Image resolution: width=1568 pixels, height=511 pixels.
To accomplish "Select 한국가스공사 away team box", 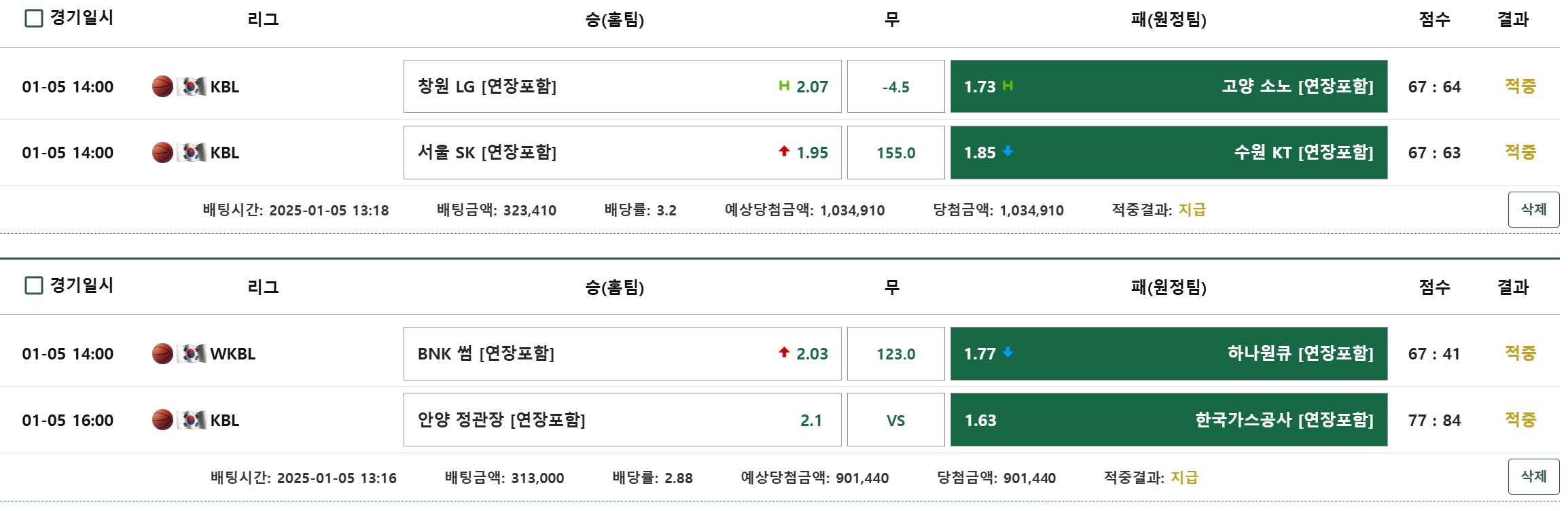I will [1168, 420].
